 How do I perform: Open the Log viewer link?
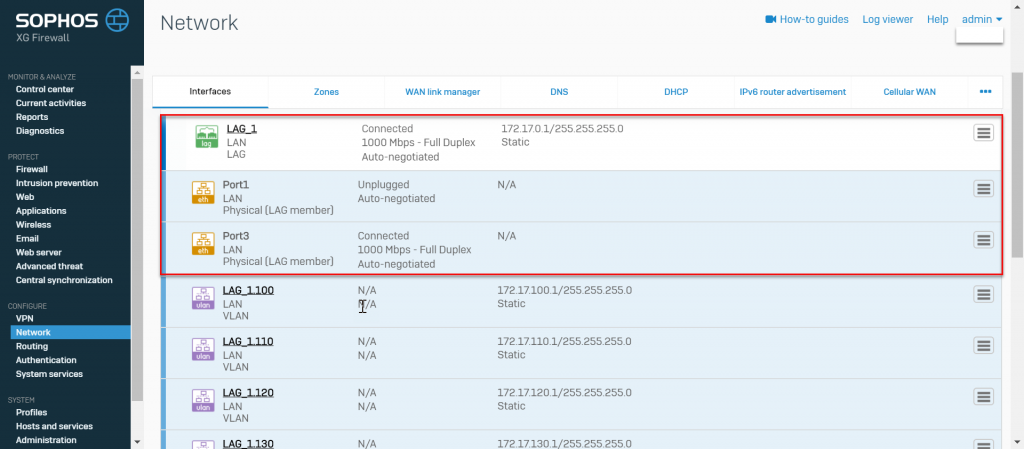pos(888,20)
